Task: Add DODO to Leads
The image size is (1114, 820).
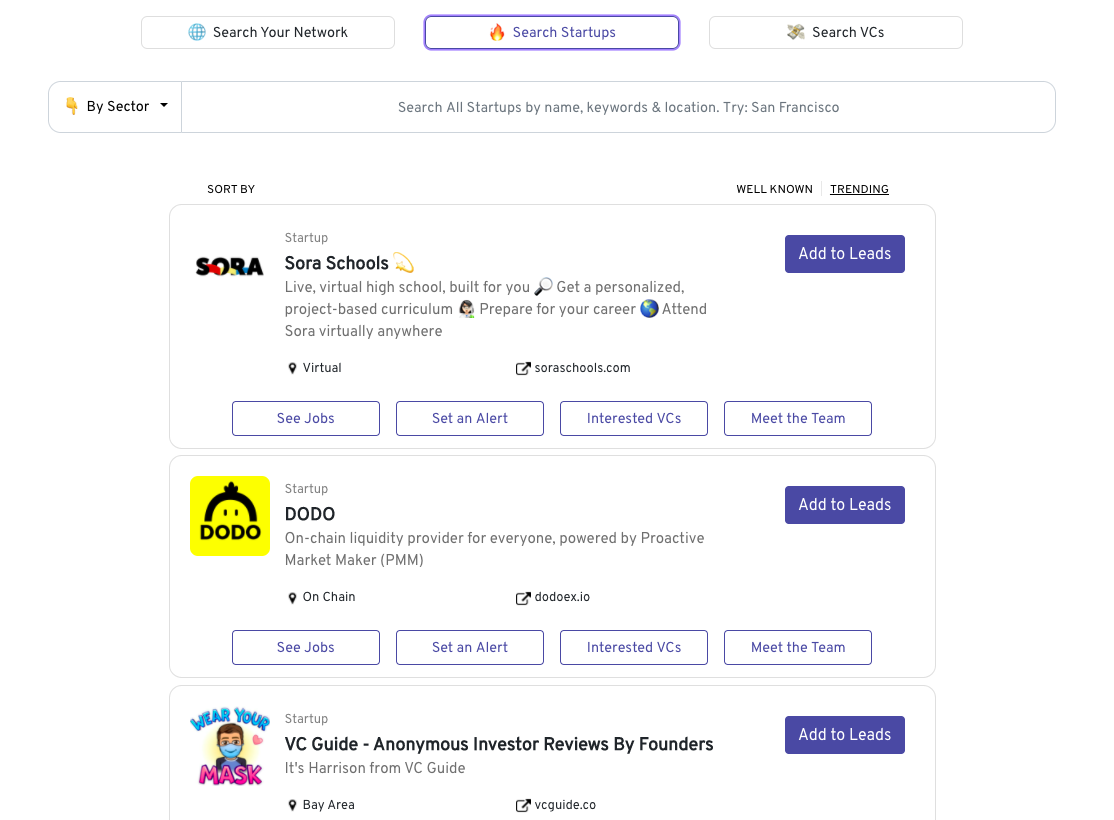Action: click(845, 505)
